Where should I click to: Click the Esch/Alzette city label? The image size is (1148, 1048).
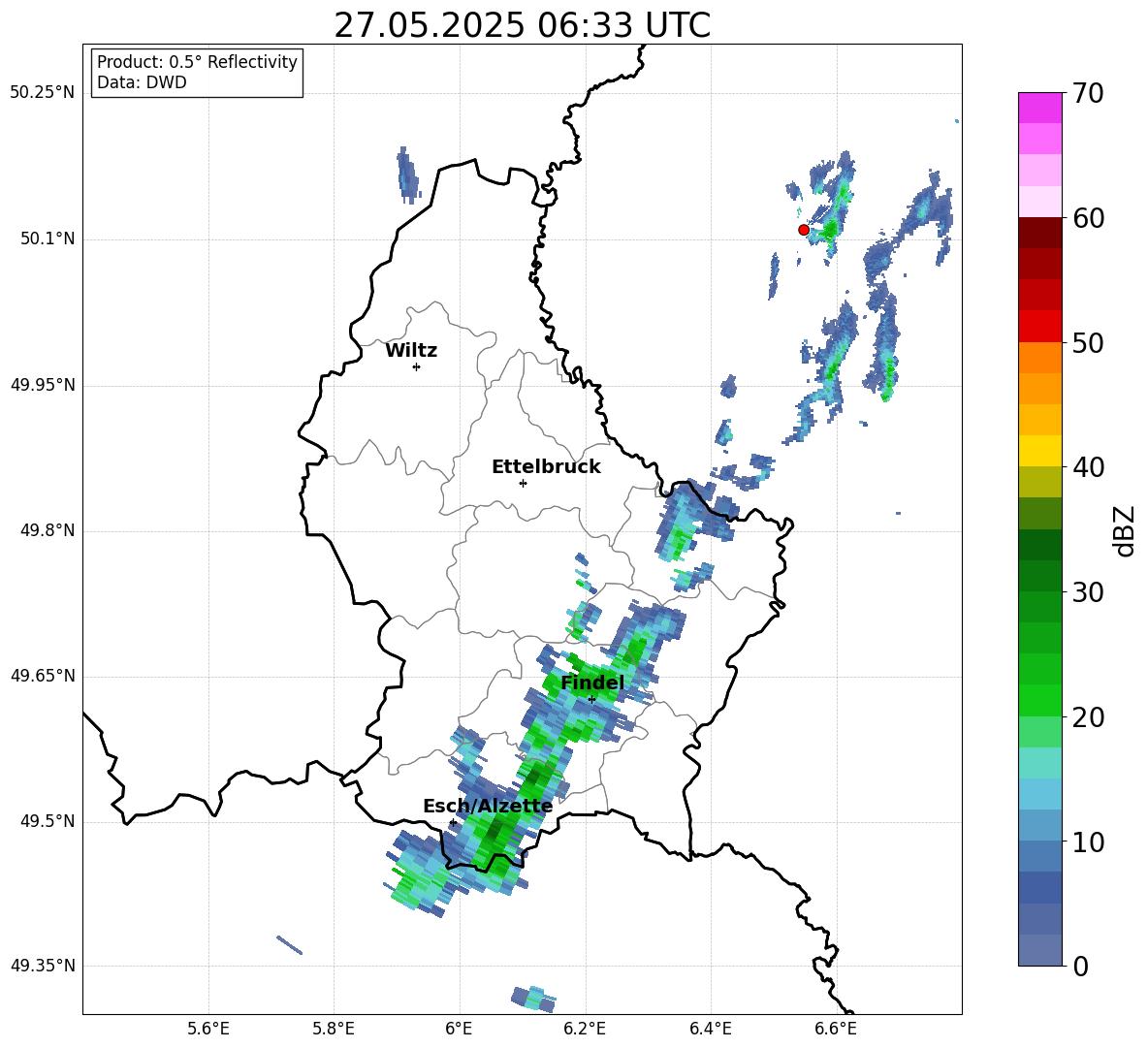tap(488, 807)
